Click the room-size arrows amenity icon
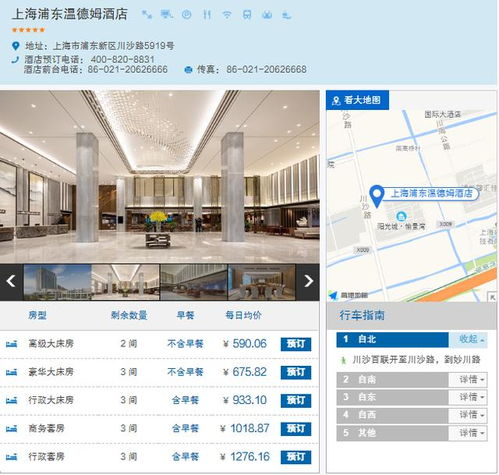 tap(147, 14)
